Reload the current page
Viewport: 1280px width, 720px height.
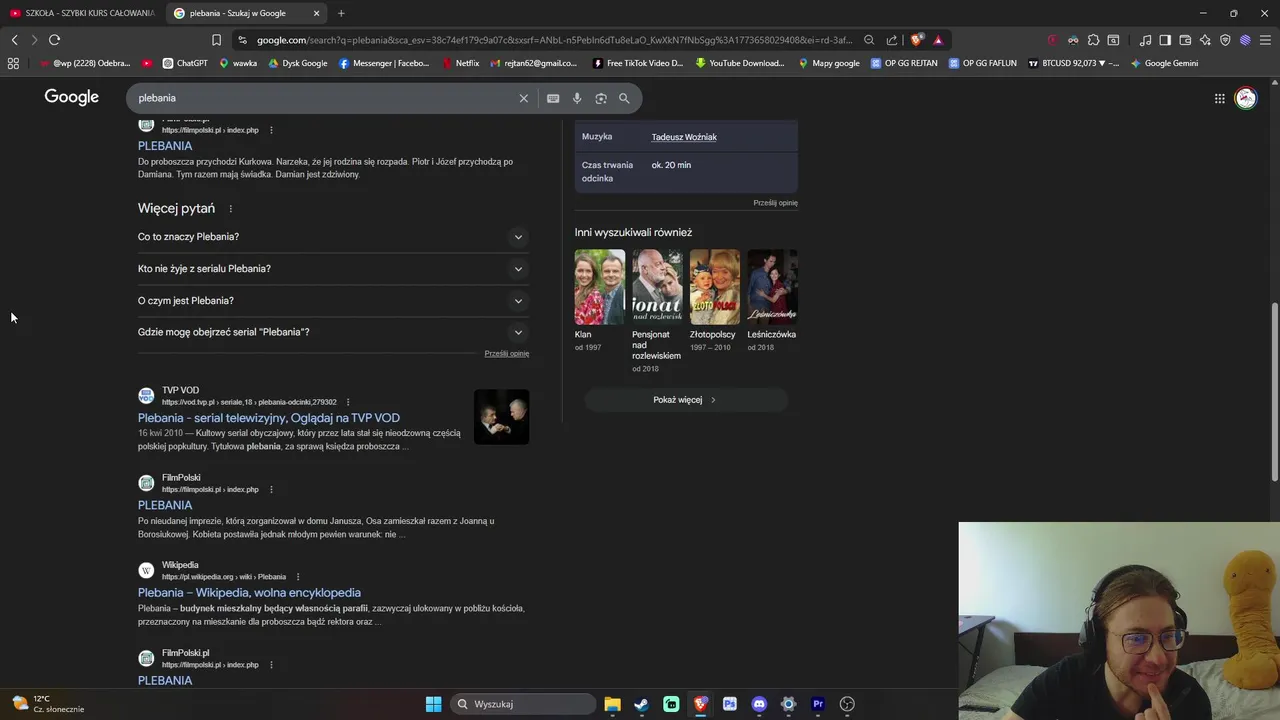[54, 40]
